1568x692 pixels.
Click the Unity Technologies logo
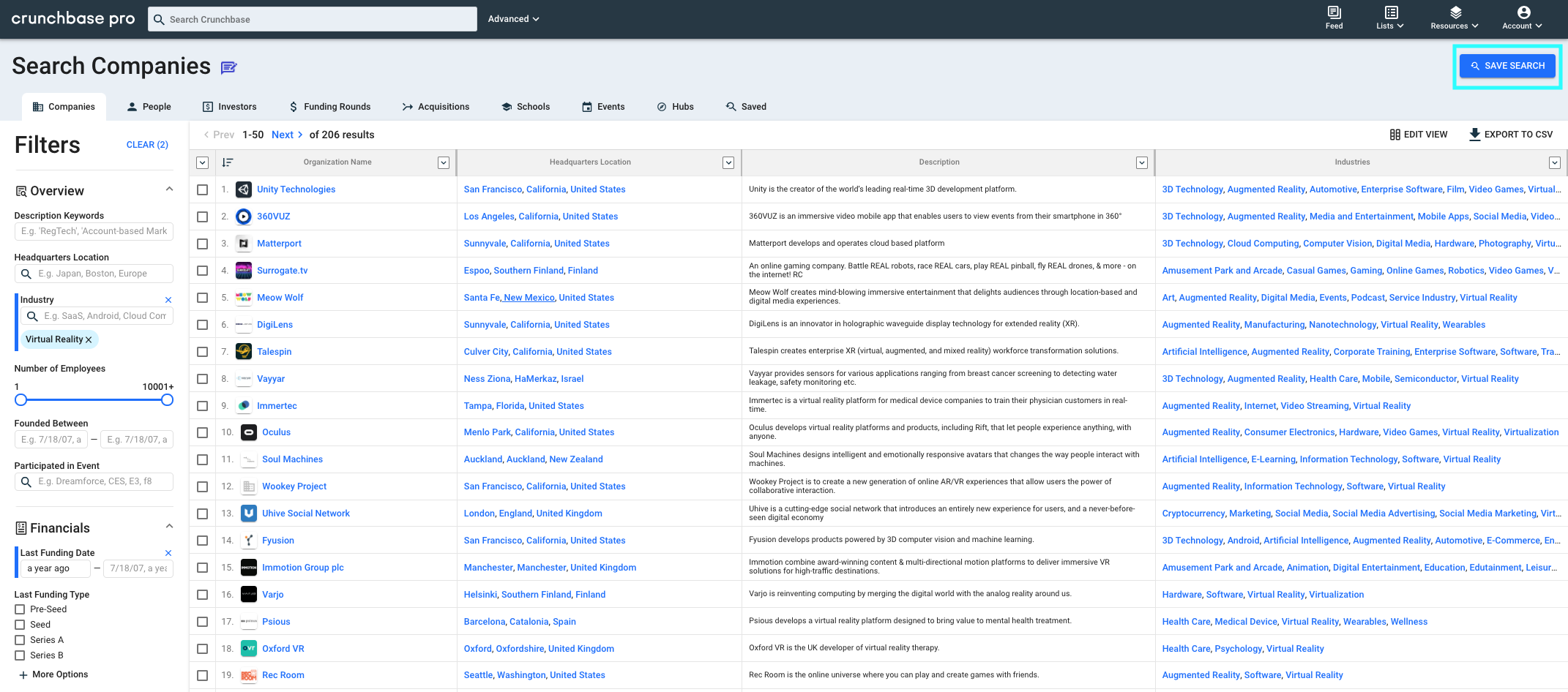coord(244,189)
